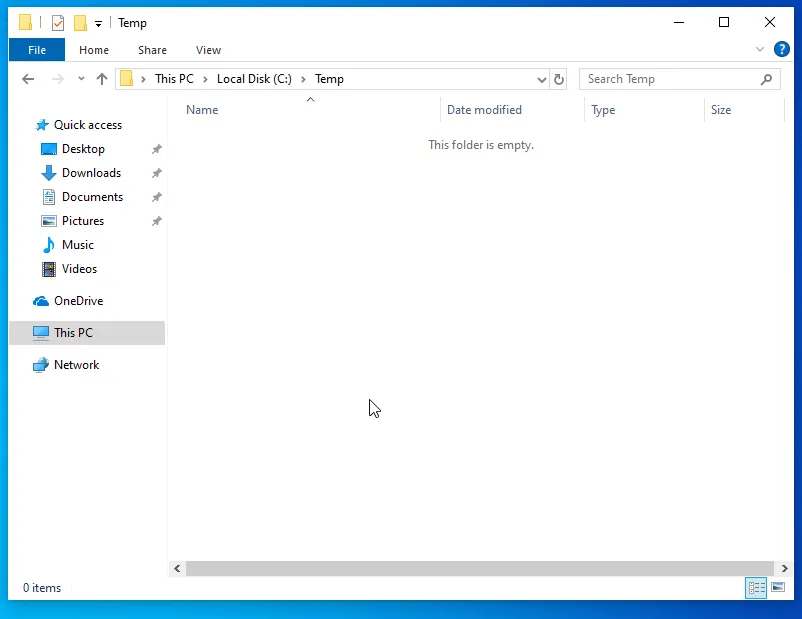Open Desktop in the navigation pane
The height and width of the screenshot is (619, 802).
pyautogui.click(x=83, y=149)
